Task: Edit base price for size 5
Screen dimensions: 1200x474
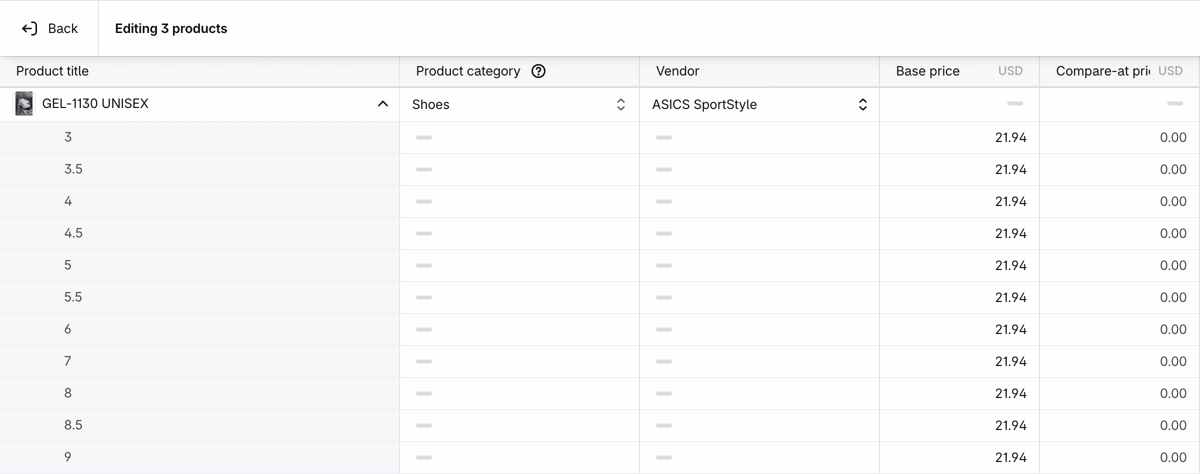Action: pos(960,265)
